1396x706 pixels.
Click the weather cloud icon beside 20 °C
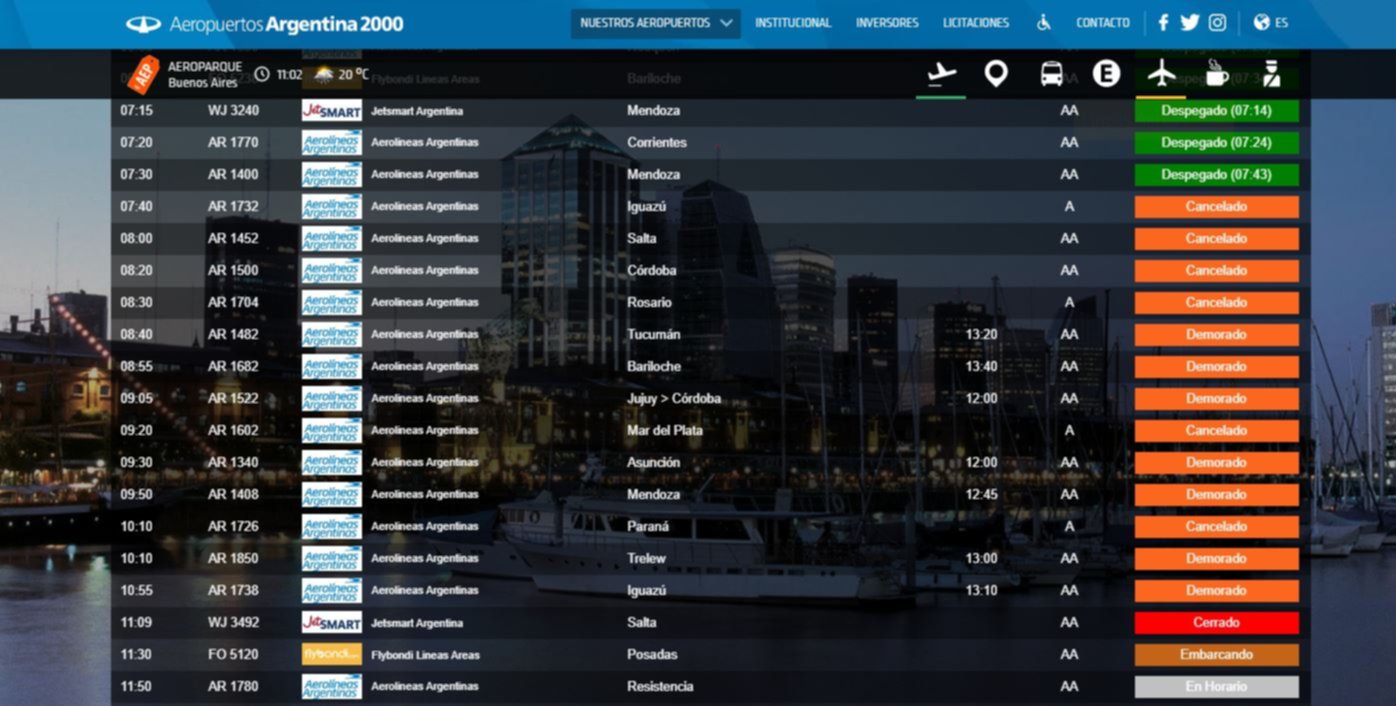coord(324,74)
